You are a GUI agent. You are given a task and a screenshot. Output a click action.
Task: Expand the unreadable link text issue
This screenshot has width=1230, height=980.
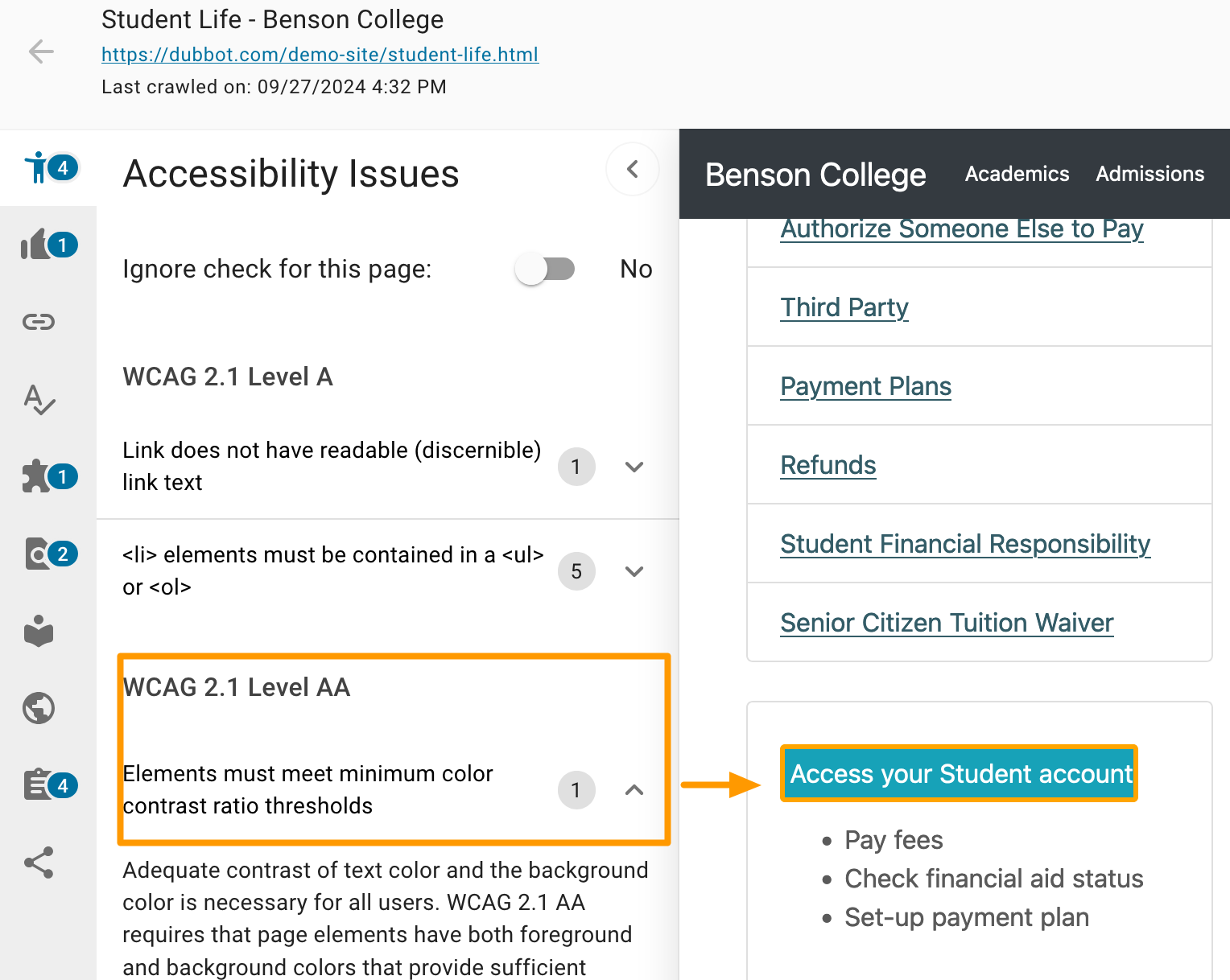click(x=634, y=467)
